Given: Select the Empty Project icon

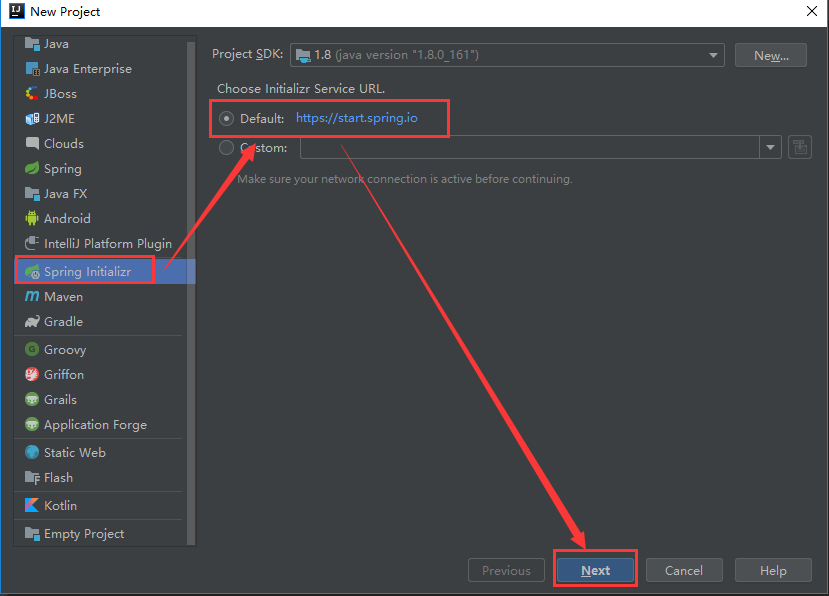Looking at the screenshot, I should (x=32, y=534).
